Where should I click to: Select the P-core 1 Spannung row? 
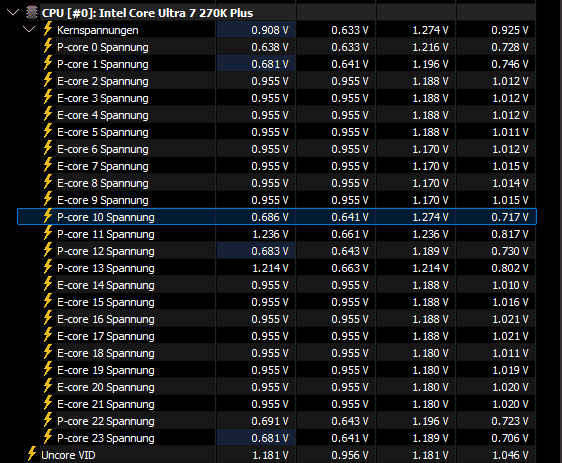(277, 64)
